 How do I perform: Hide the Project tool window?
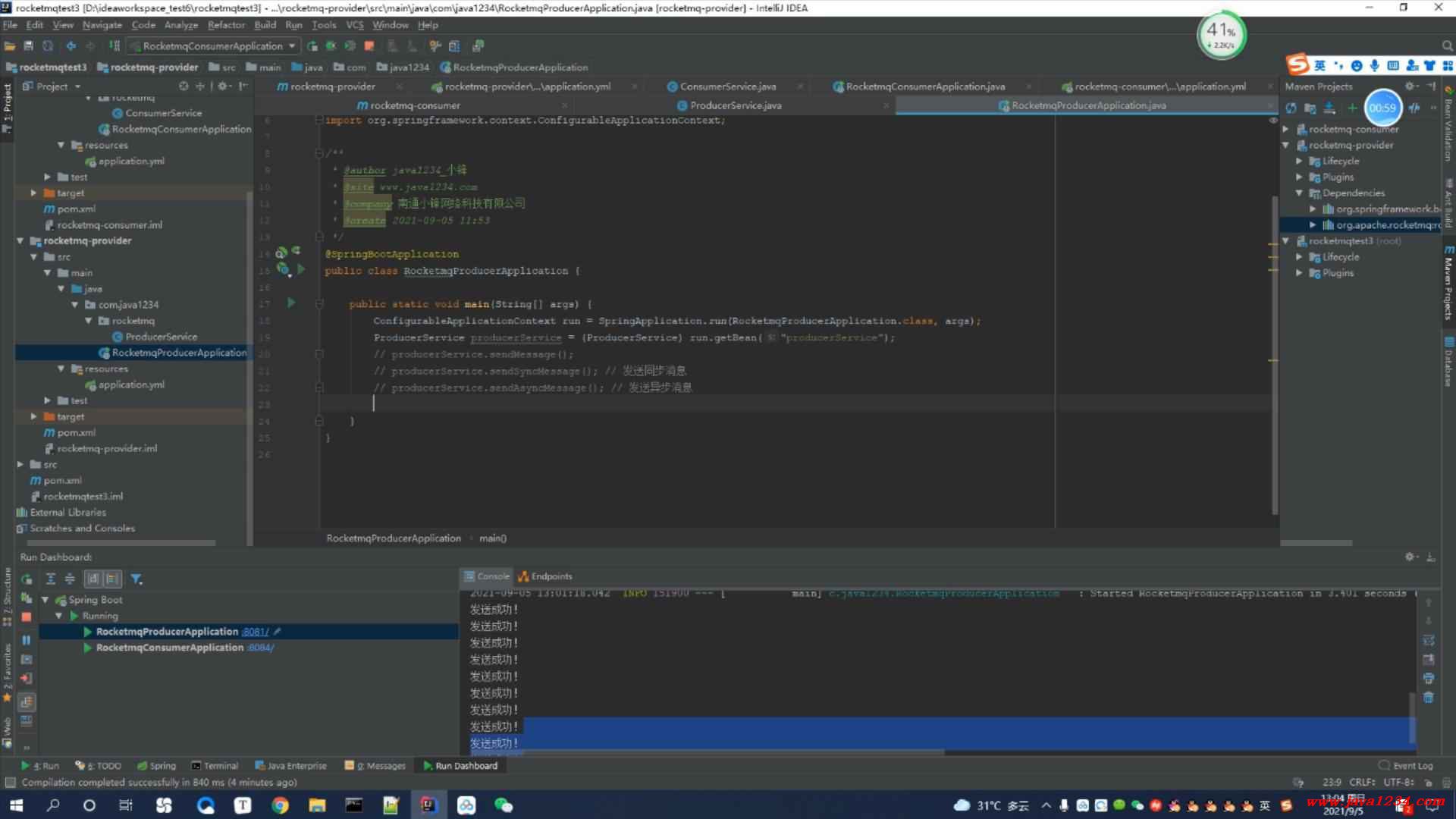[243, 86]
